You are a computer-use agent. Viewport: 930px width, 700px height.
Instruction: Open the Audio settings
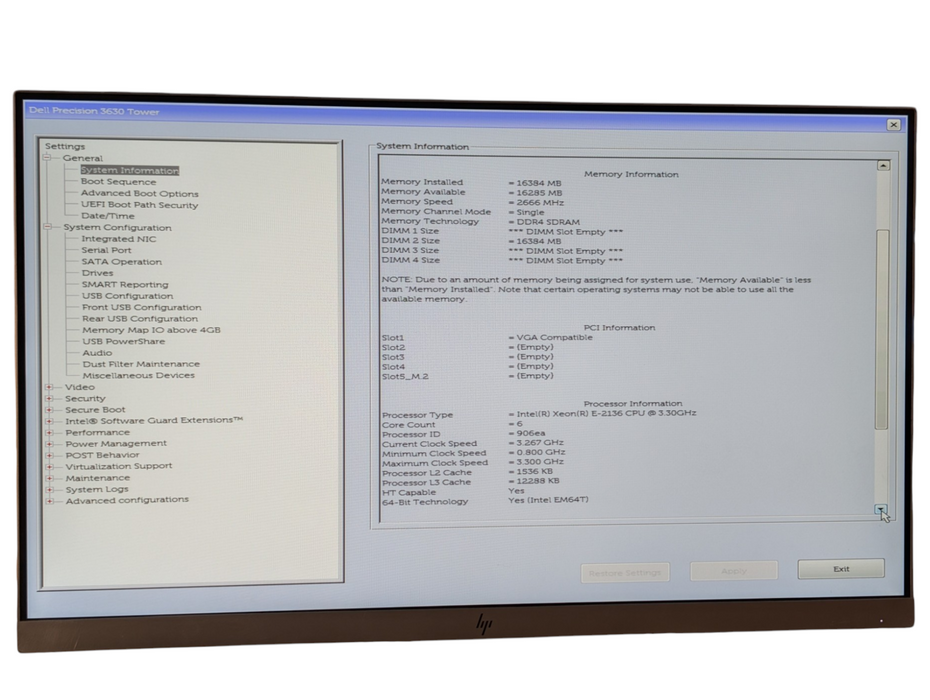click(x=97, y=352)
